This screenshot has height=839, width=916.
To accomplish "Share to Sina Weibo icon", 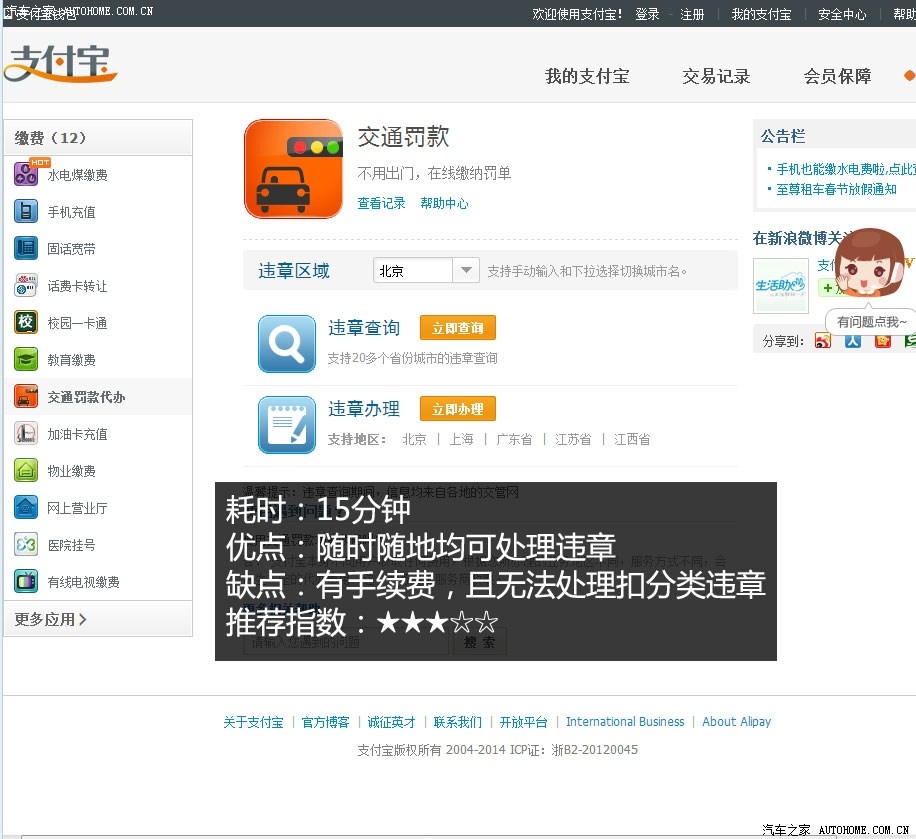I will coord(823,341).
